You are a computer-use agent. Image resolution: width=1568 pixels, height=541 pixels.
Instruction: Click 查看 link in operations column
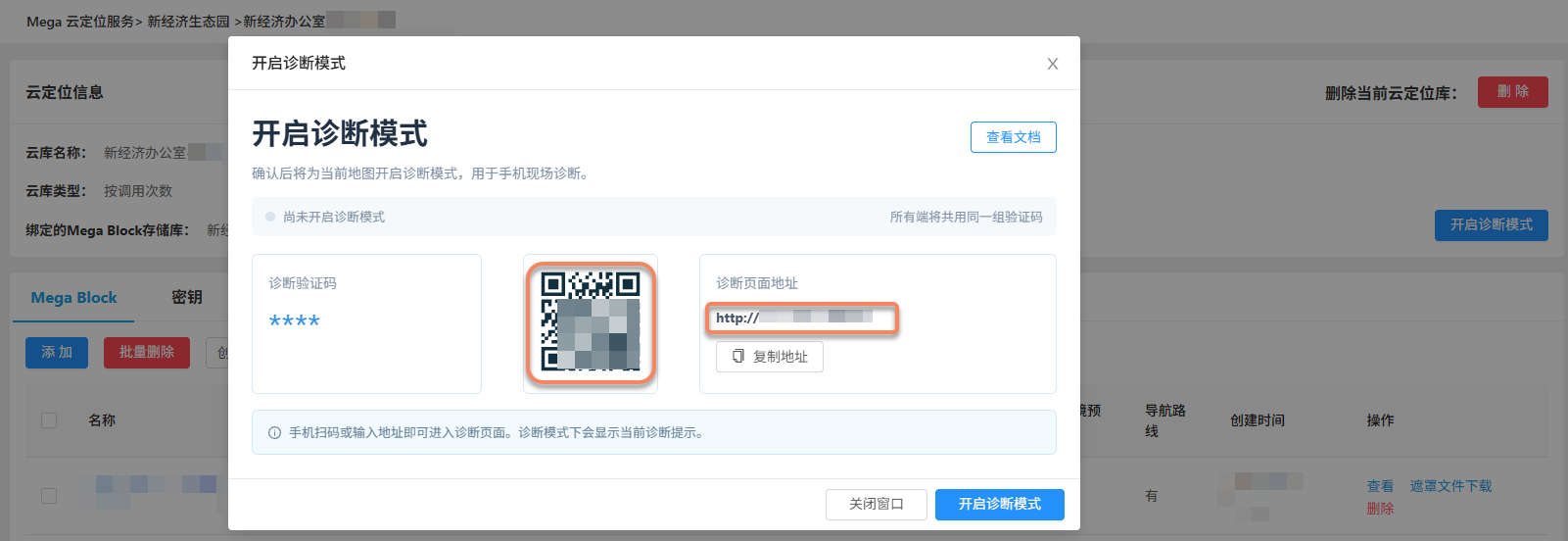(x=1380, y=486)
